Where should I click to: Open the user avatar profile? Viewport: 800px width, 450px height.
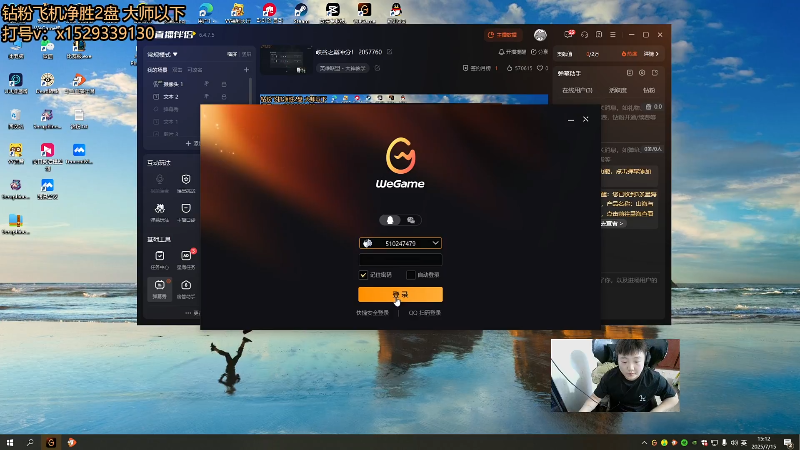coord(540,35)
